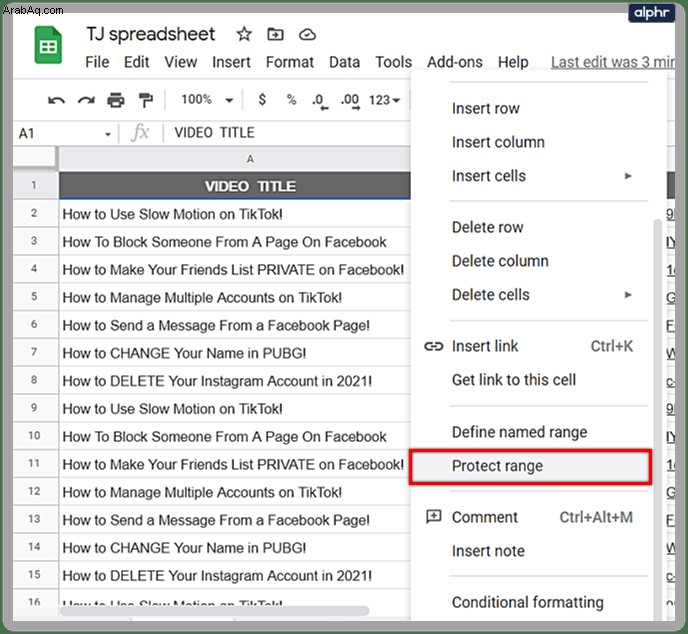Open the View menu
Image resolution: width=688 pixels, height=634 pixels.
coord(180,62)
